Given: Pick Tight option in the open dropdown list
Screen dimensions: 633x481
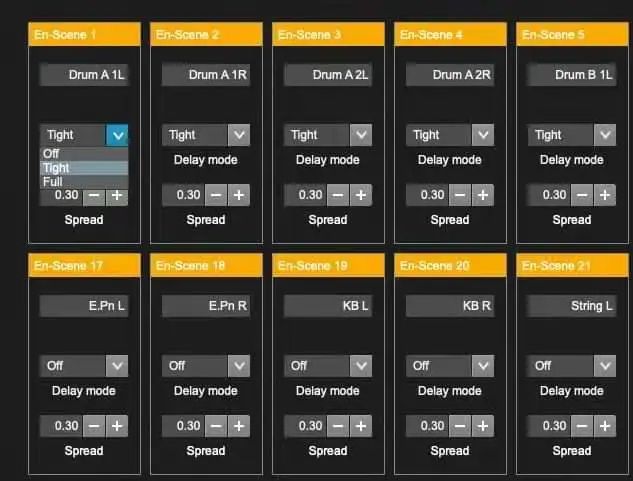Looking at the screenshot, I should [x=57, y=168].
